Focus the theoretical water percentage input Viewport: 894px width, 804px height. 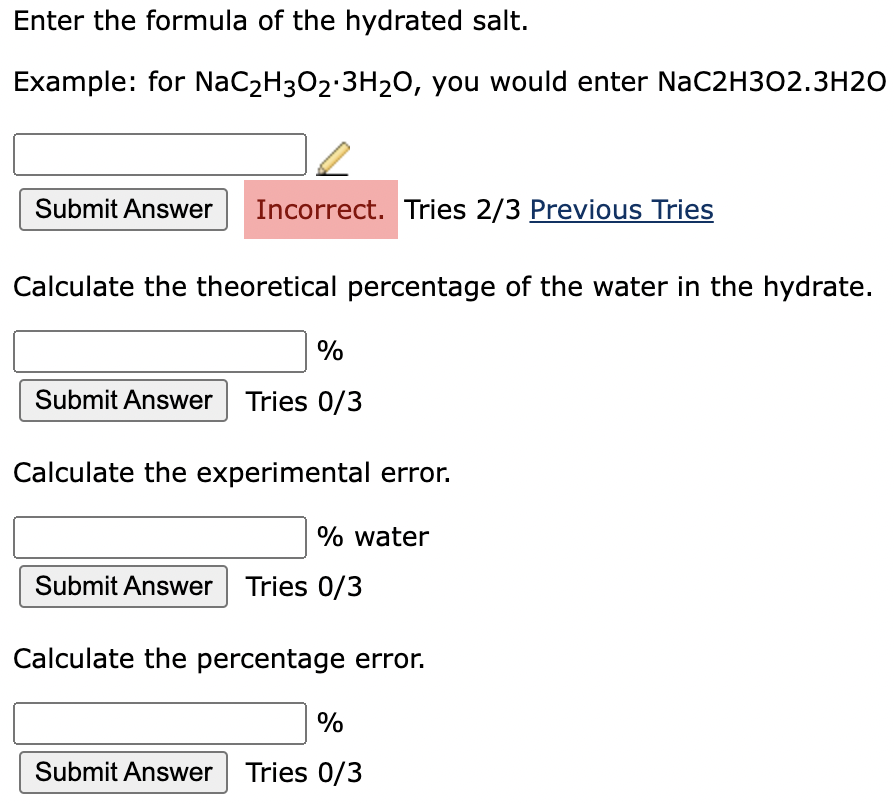coord(160,351)
